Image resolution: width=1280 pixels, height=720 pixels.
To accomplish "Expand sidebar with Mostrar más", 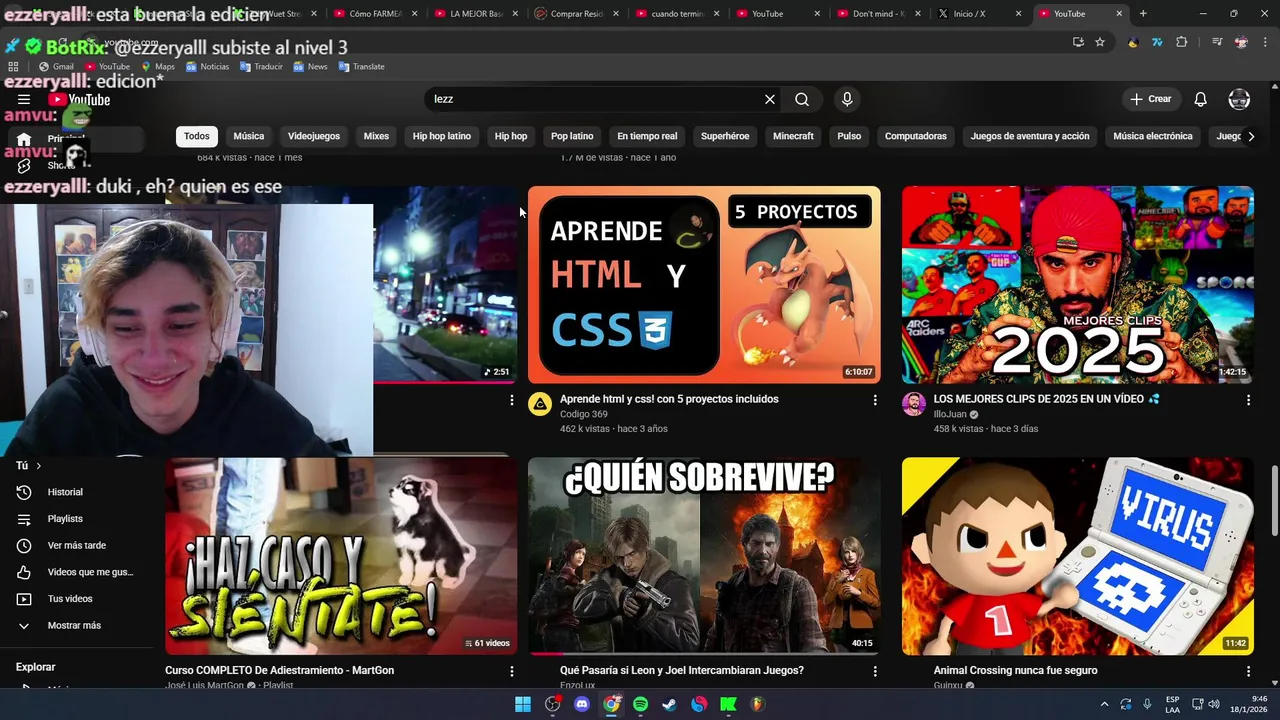I will pyautogui.click(x=74, y=625).
